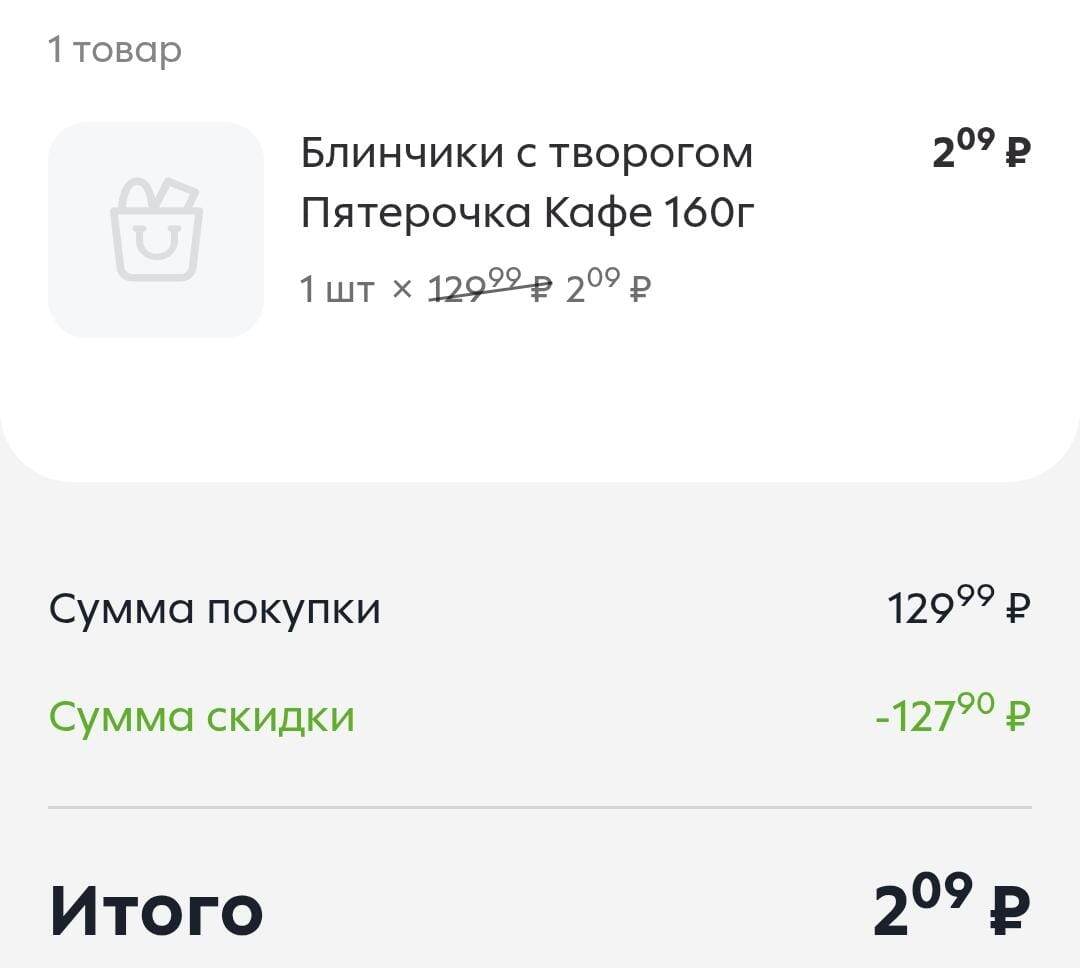
Task: Tap the bold total amount 2.09 ₽
Action: [x=952, y=905]
